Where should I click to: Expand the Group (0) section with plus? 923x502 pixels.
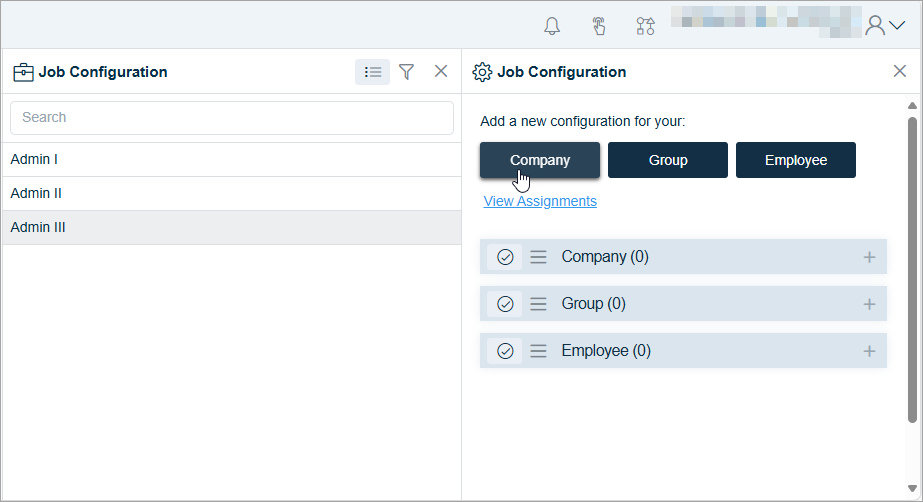(869, 304)
